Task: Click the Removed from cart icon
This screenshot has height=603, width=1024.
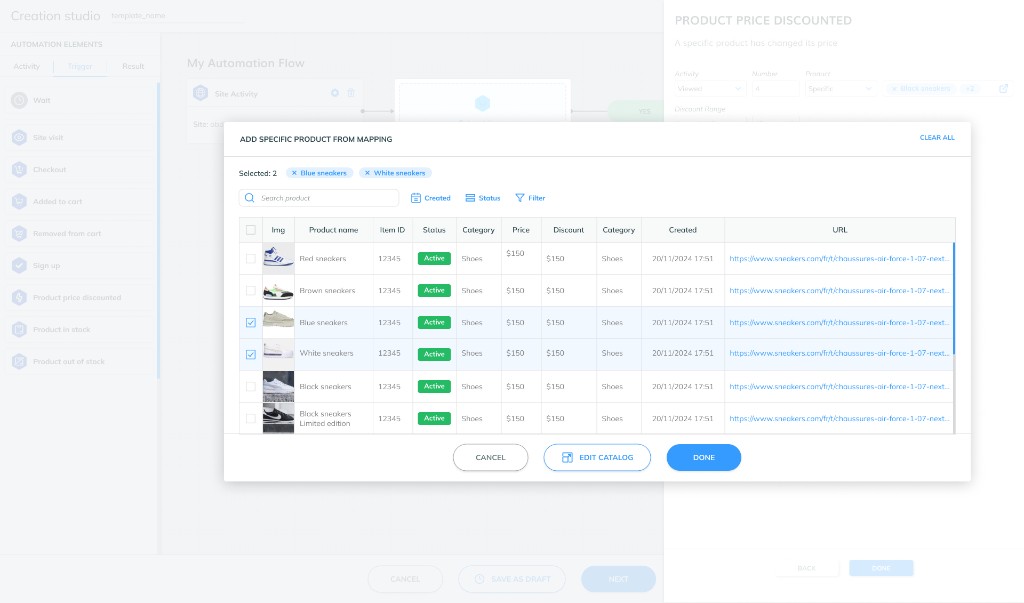Action: tap(20, 233)
